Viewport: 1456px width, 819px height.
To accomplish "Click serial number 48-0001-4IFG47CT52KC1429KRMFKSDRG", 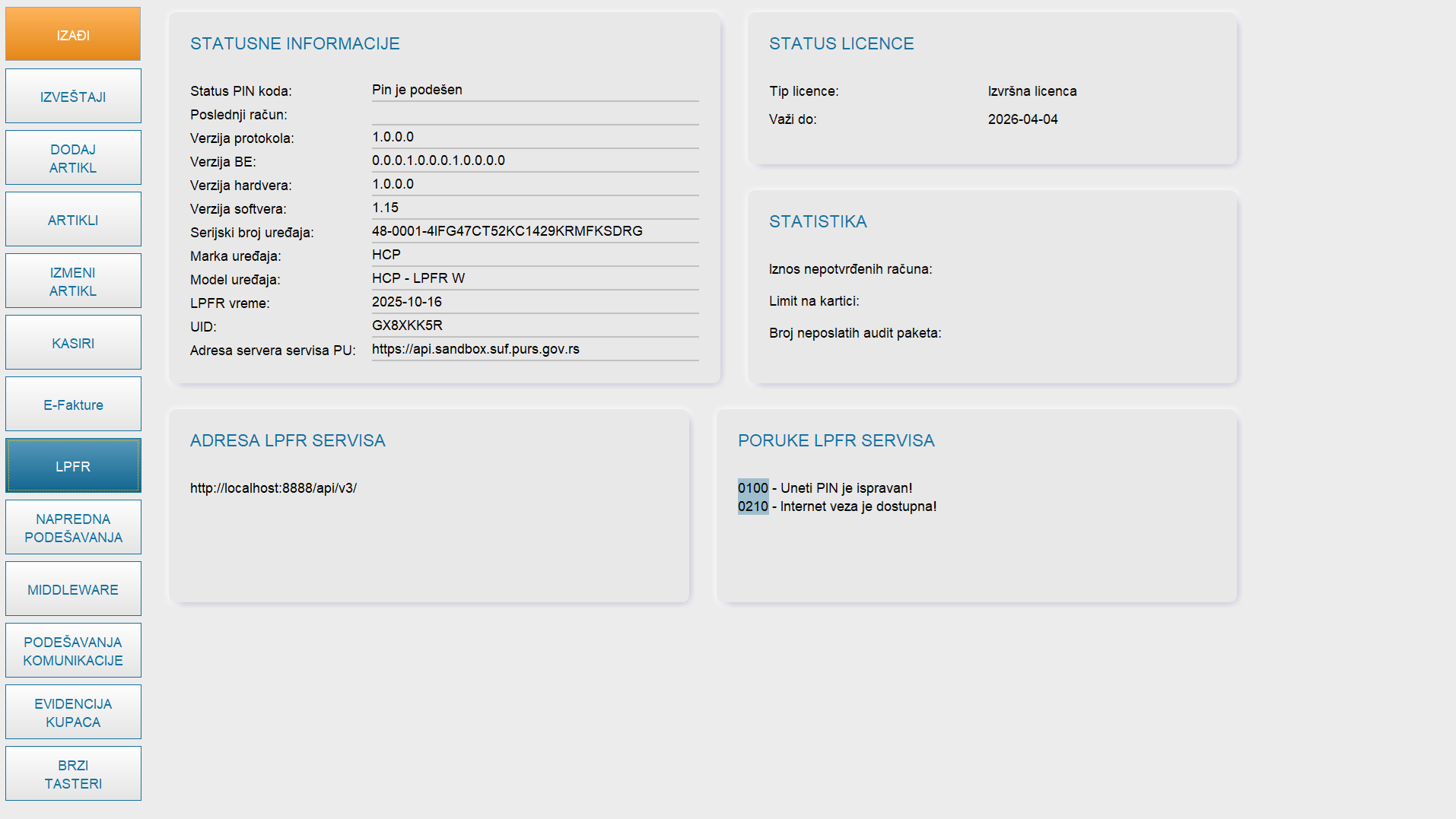I will pyautogui.click(x=507, y=231).
